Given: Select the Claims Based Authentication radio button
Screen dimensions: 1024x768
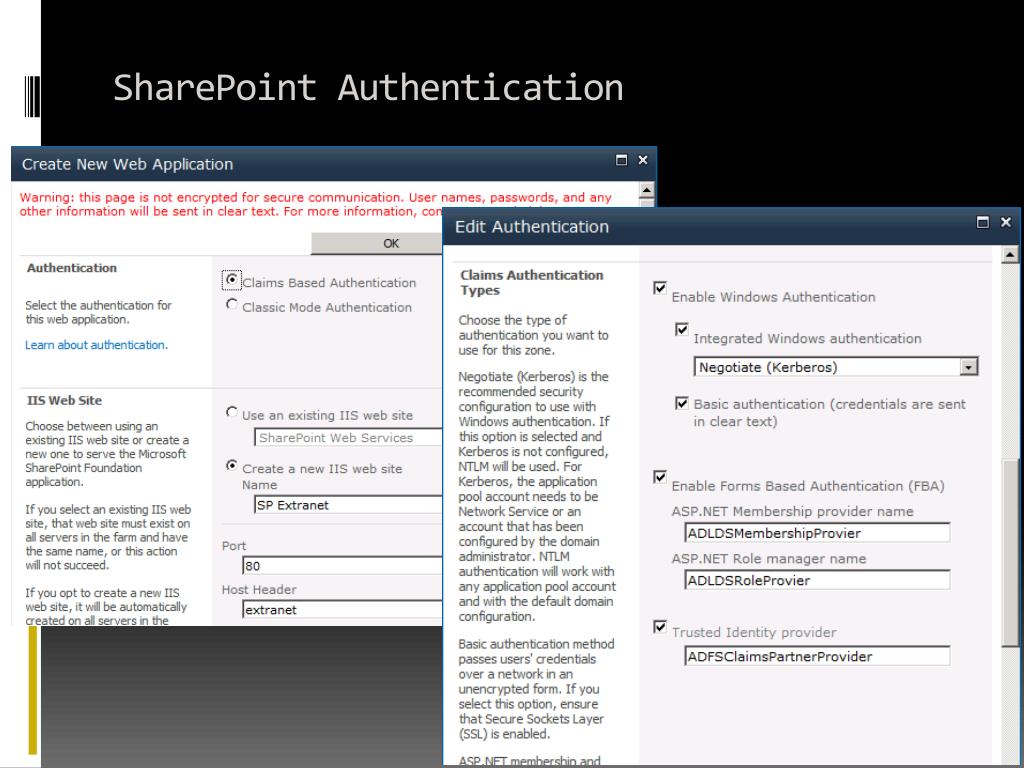Looking at the screenshot, I should [x=231, y=282].
